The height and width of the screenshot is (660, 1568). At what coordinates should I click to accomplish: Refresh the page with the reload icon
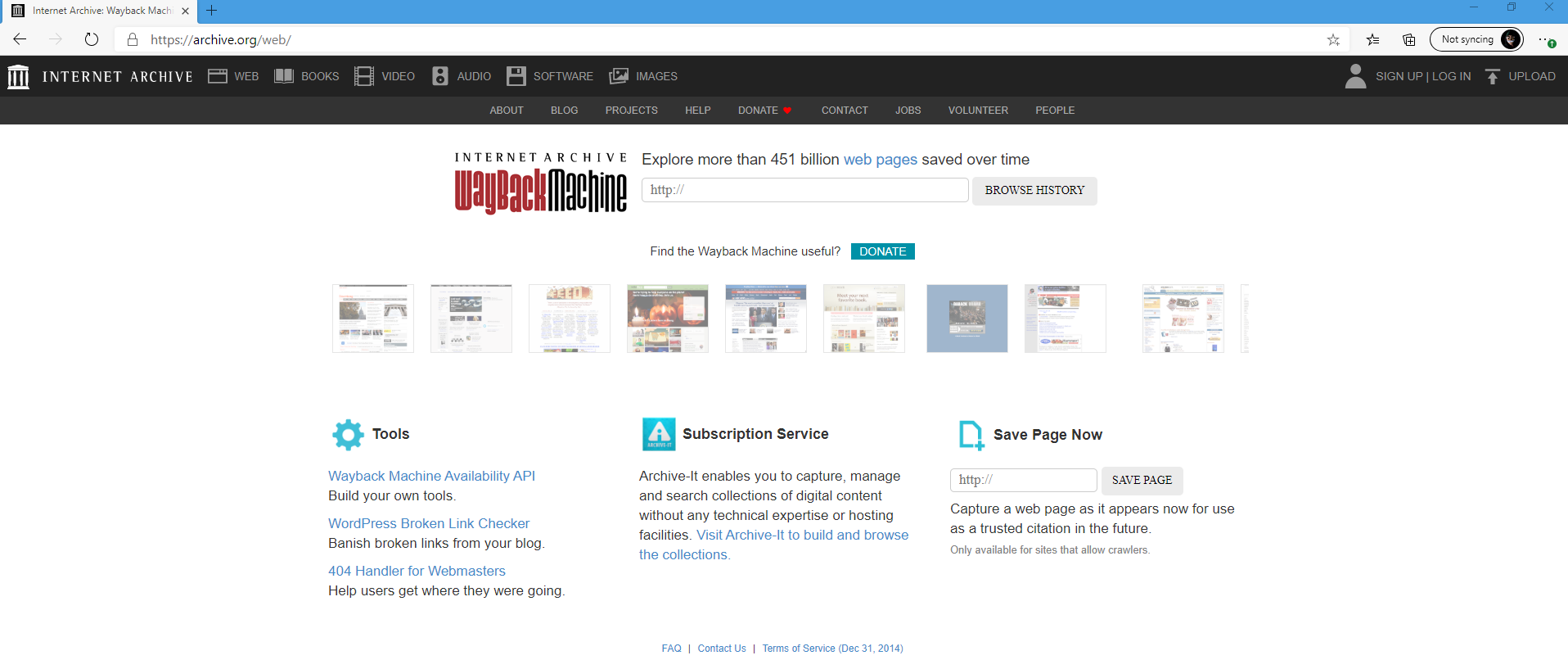coord(92,39)
